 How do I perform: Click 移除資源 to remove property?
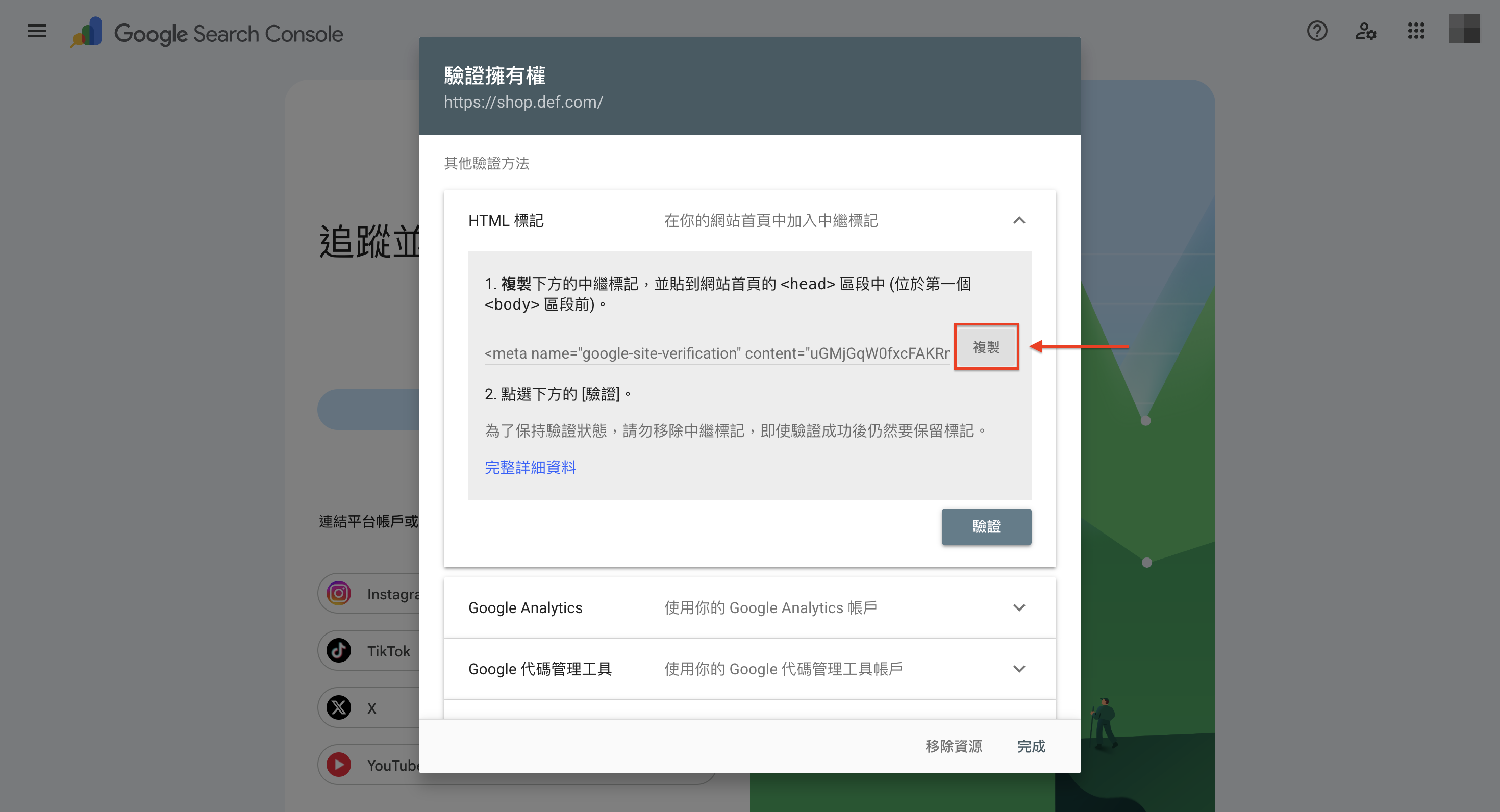coord(953,746)
